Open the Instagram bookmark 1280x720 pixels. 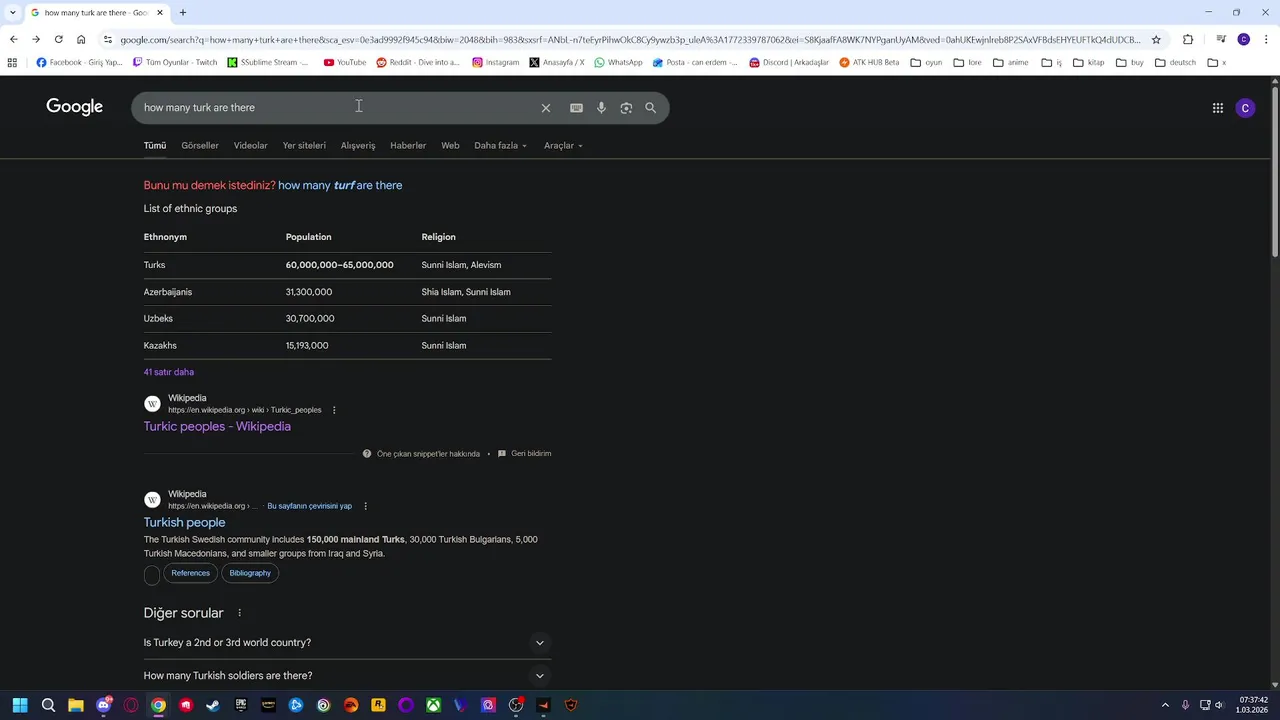coord(496,62)
